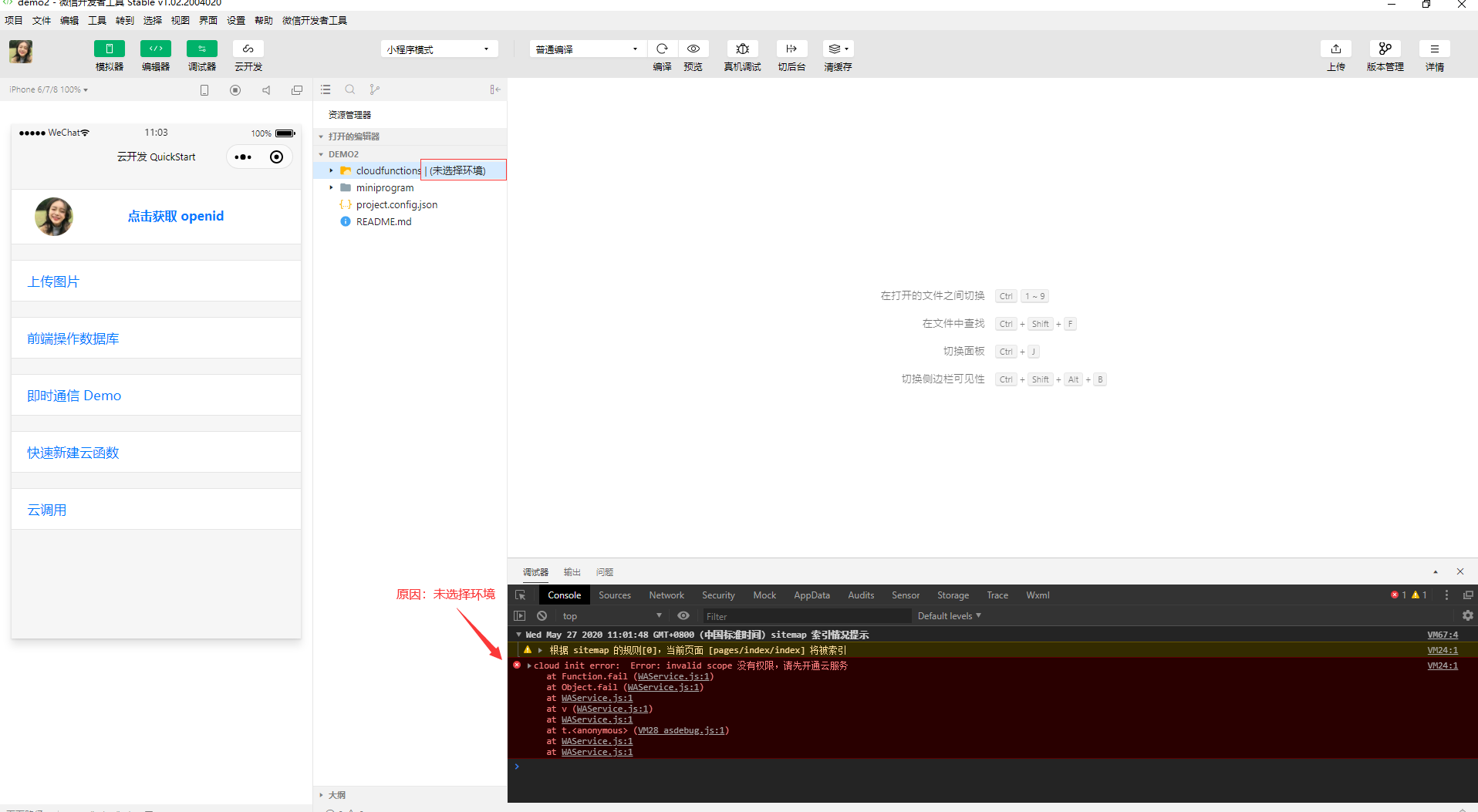
Task: Switch to the Wxml tab
Action: 1038,595
